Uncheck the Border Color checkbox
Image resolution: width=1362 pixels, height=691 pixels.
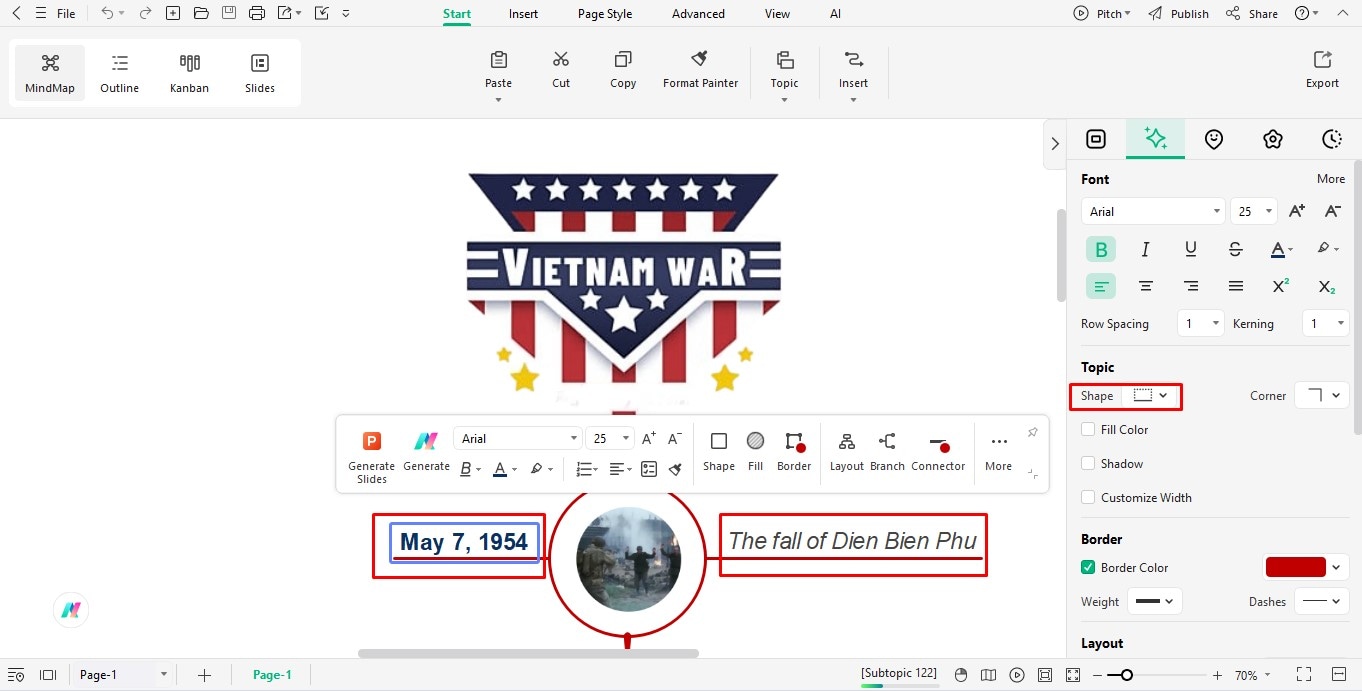[1088, 567]
